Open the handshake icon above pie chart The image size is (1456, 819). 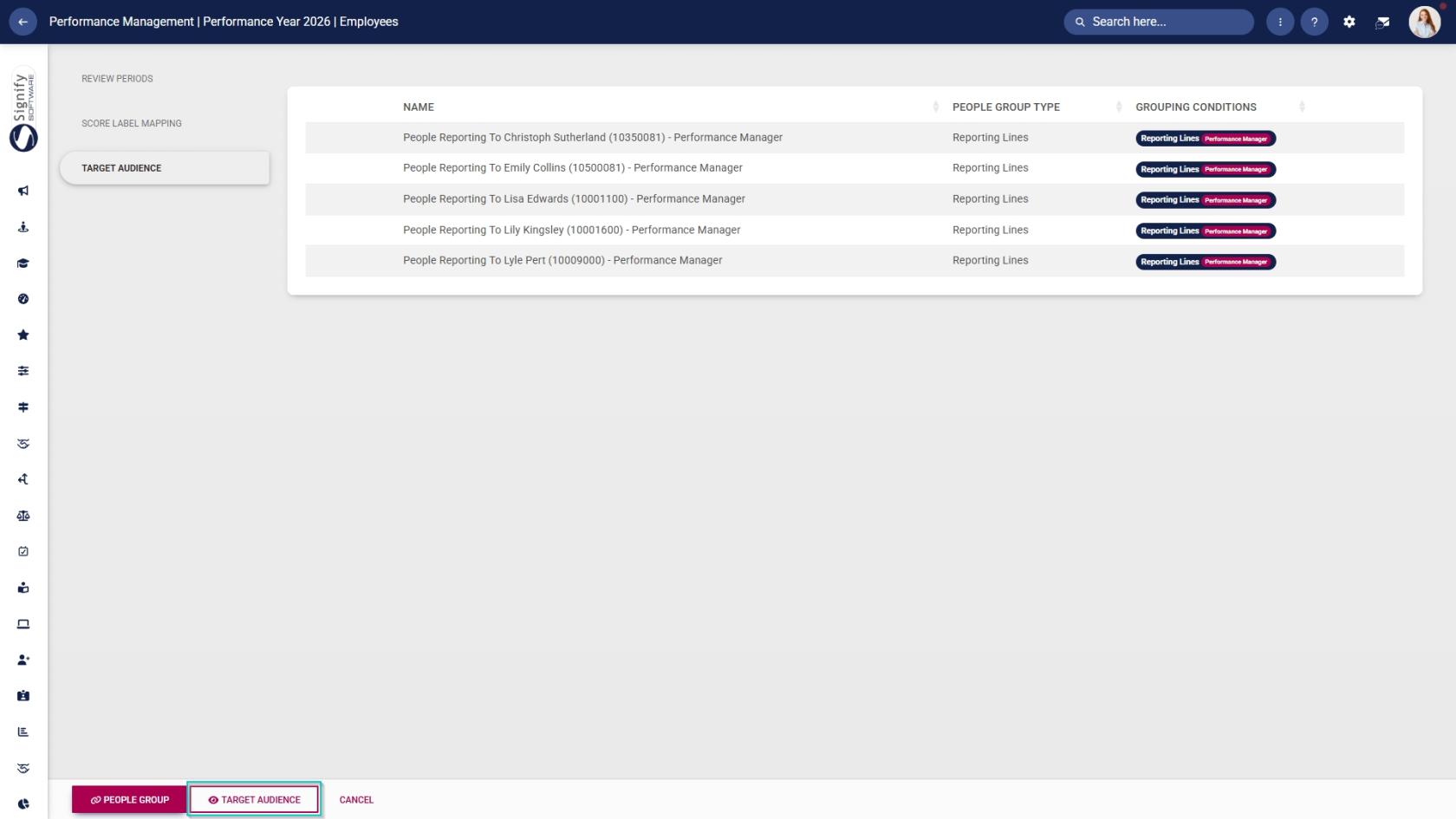click(x=23, y=768)
